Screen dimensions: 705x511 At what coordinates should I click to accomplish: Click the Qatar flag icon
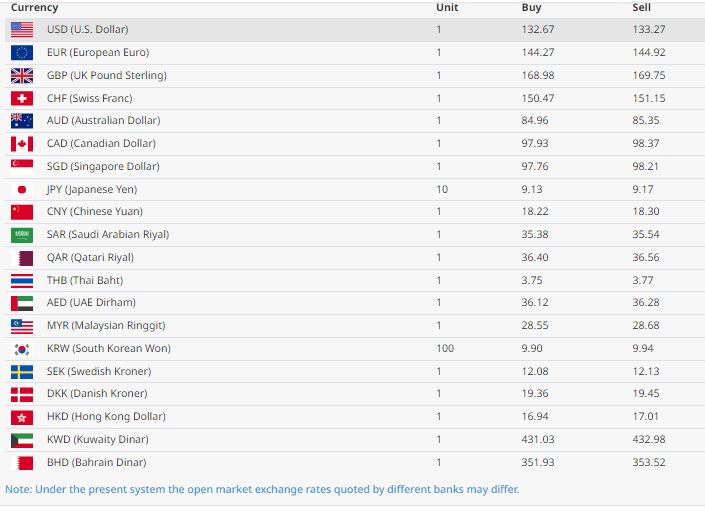pos(22,258)
